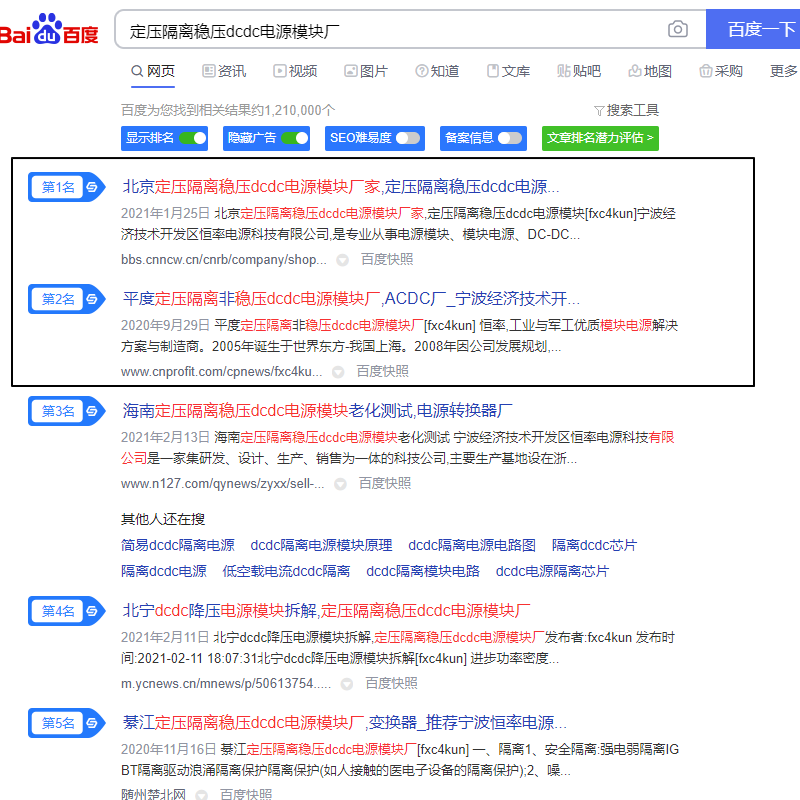The image size is (800, 800).
Task: Click www.n127.com source URL
Action: [x=222, y=483]
